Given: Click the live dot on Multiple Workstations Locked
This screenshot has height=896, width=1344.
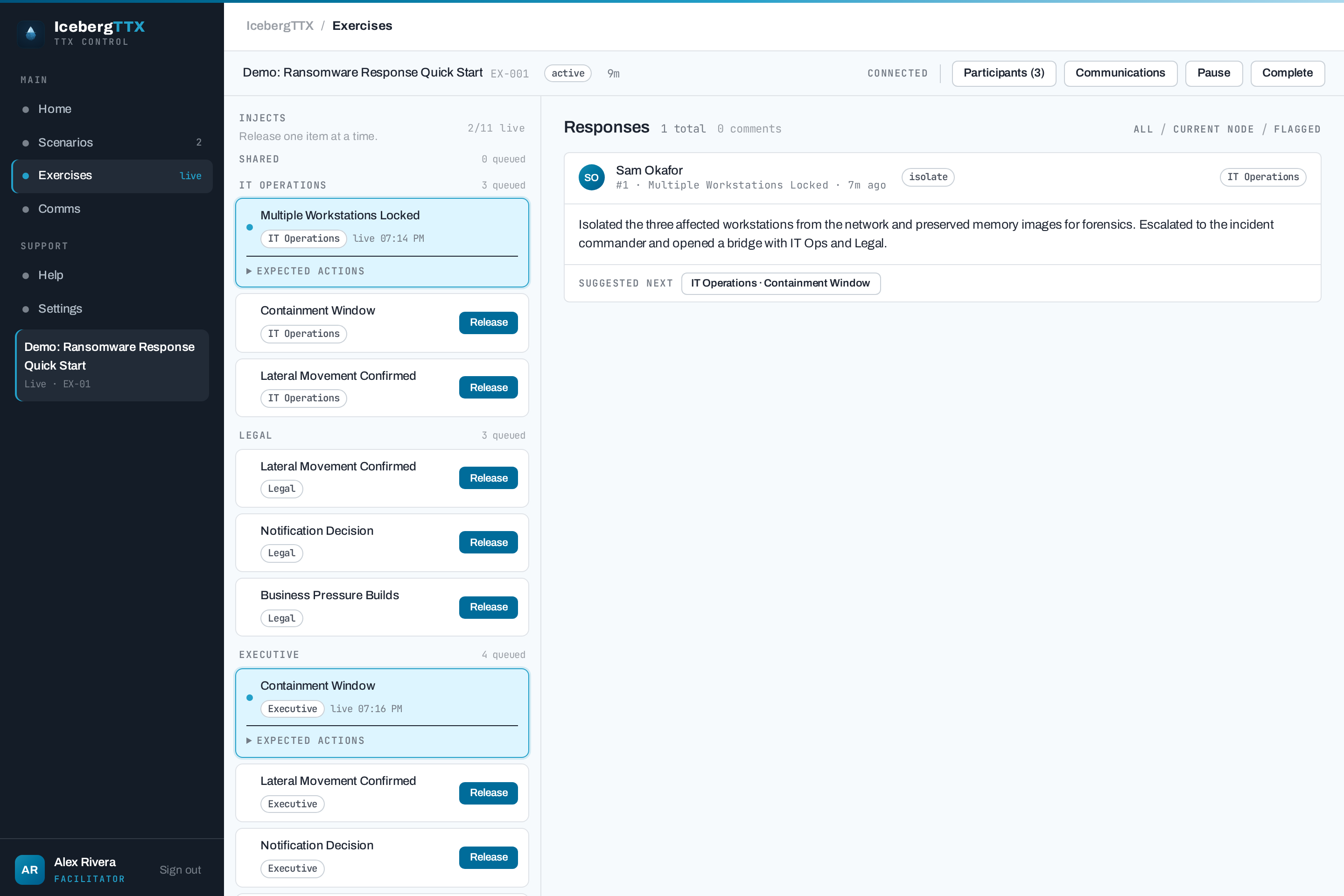Looking at the screenshot, I should tap(250, 227).
